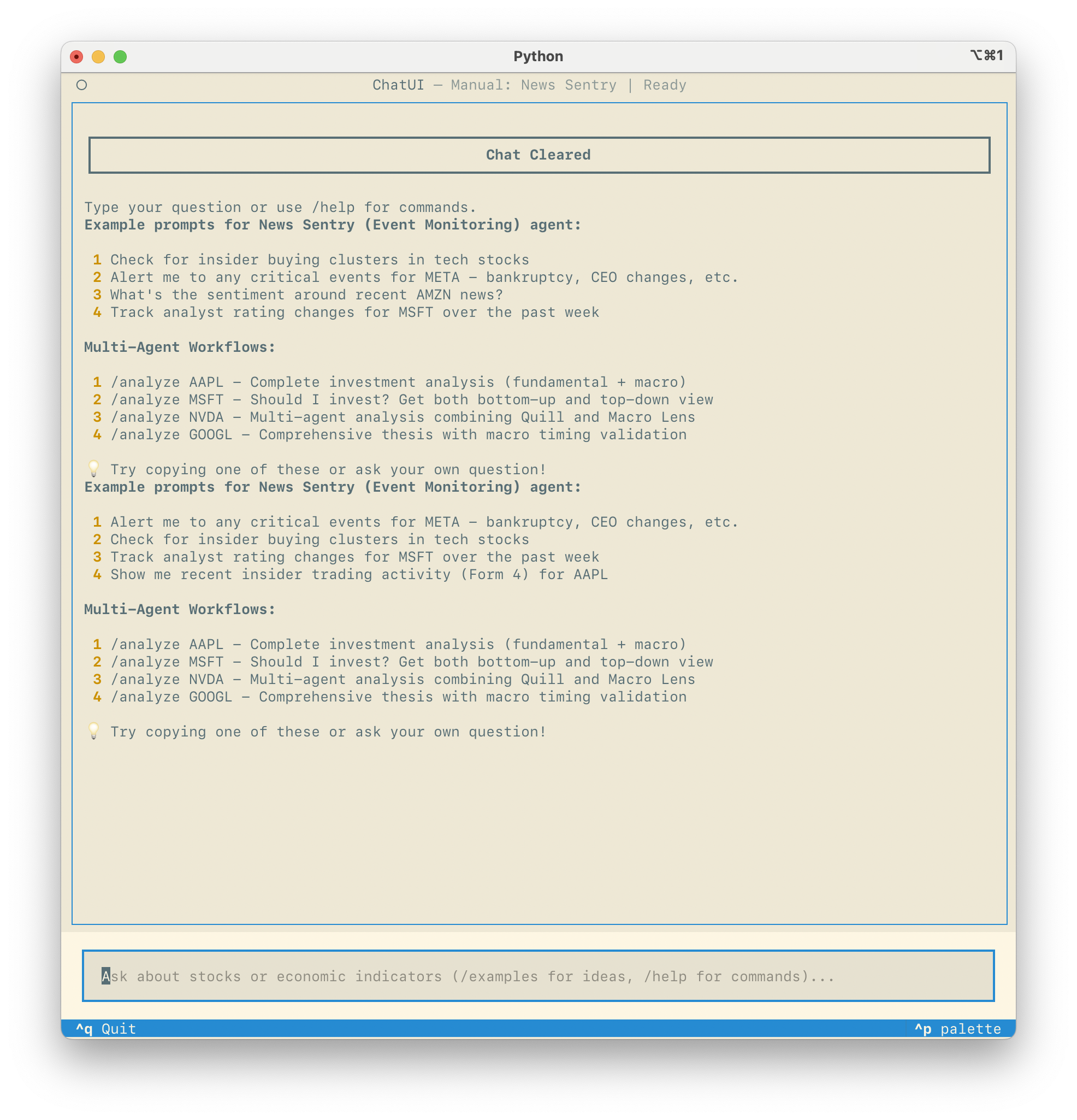Click the Chat Cleared banner
1077x1120 pixels.
coord(538,154)
